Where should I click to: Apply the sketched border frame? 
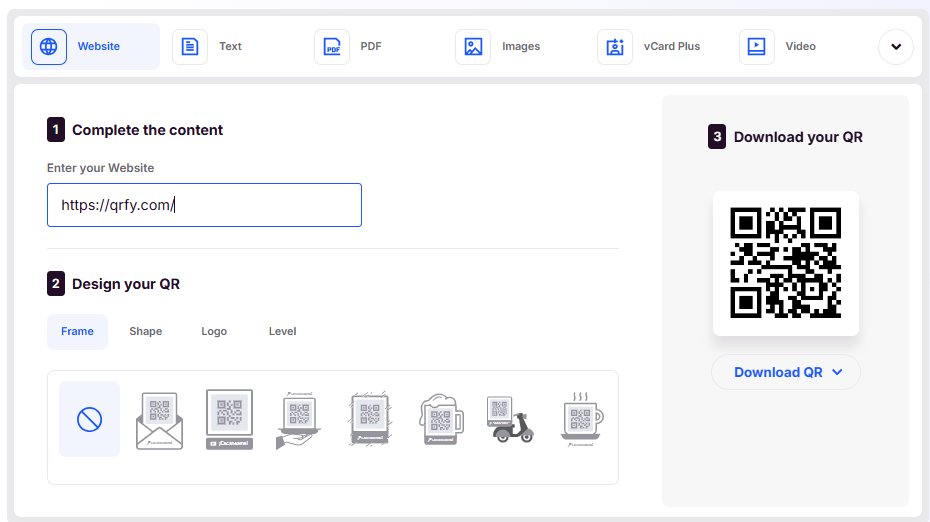pos(370,418)
